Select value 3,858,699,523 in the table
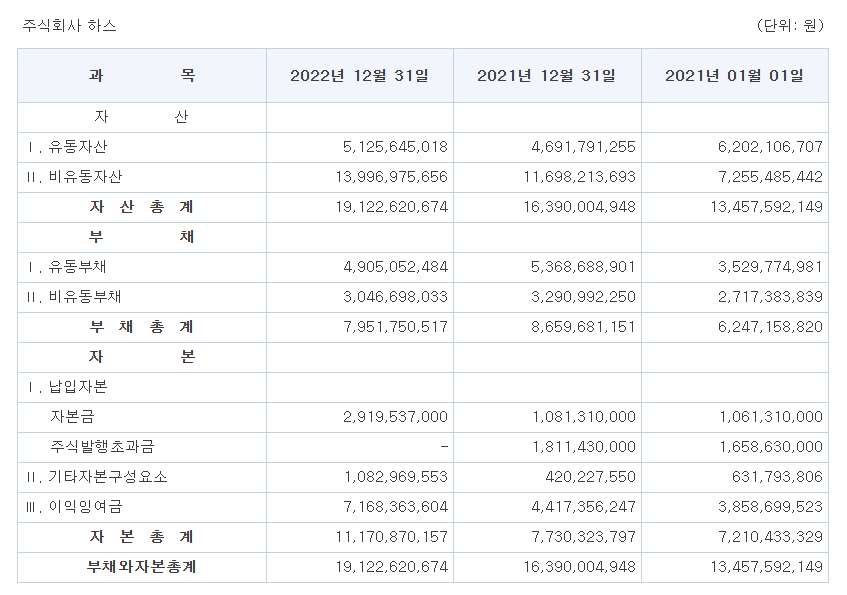This screenshot has height=595, width=847. click(770, 507)
